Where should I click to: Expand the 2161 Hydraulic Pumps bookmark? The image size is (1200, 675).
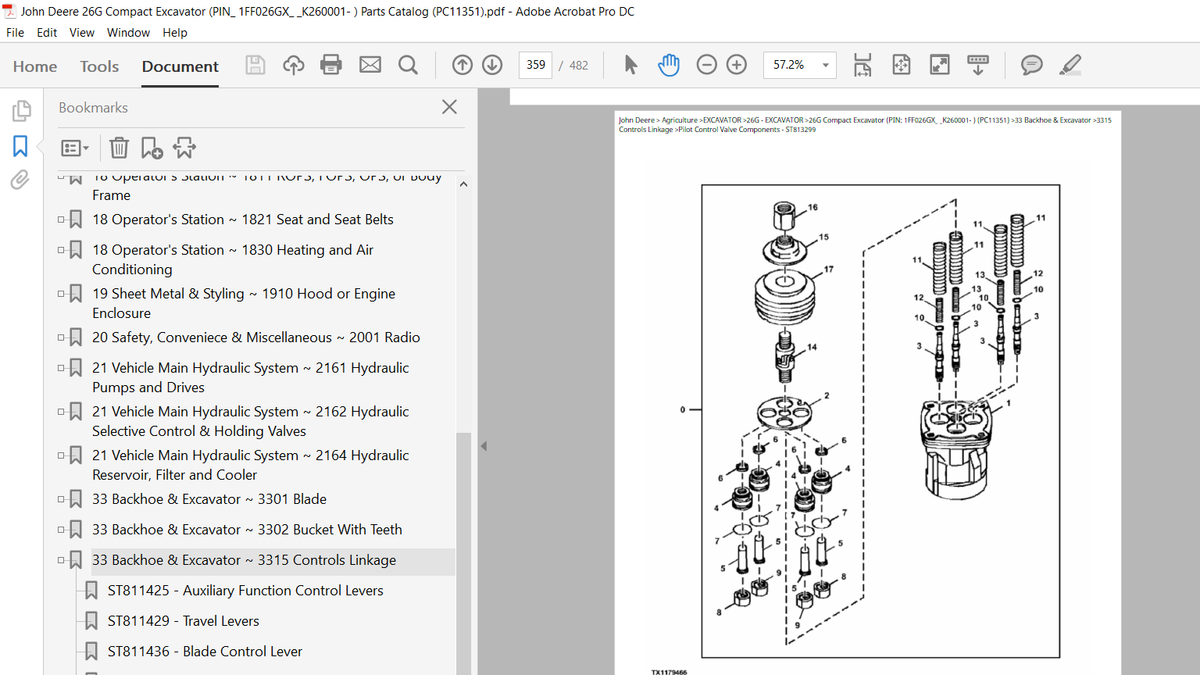click(x=62, y=368)
